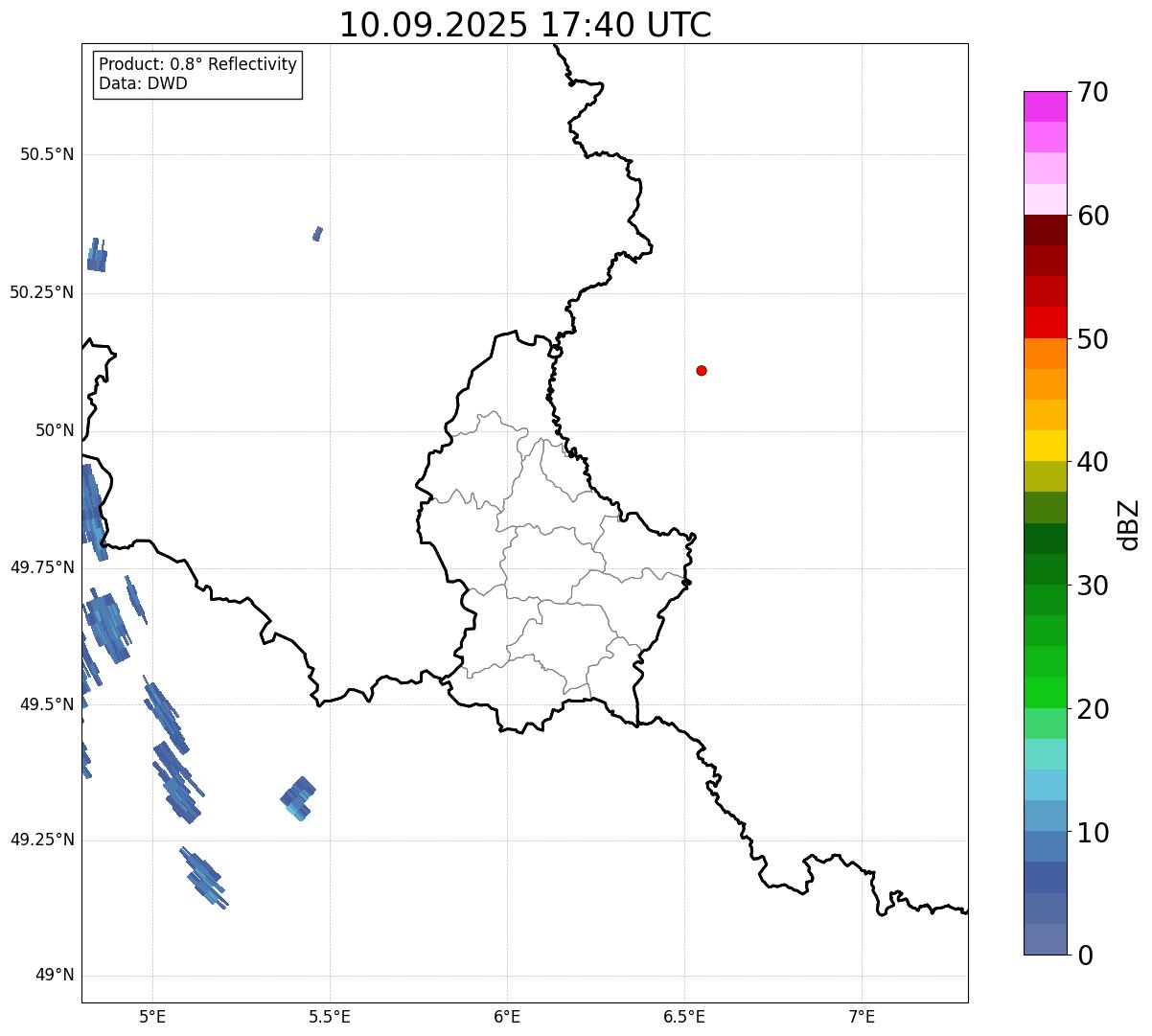
Task: Click the latitude label "49°N"
Action: [x=55, y=976]
